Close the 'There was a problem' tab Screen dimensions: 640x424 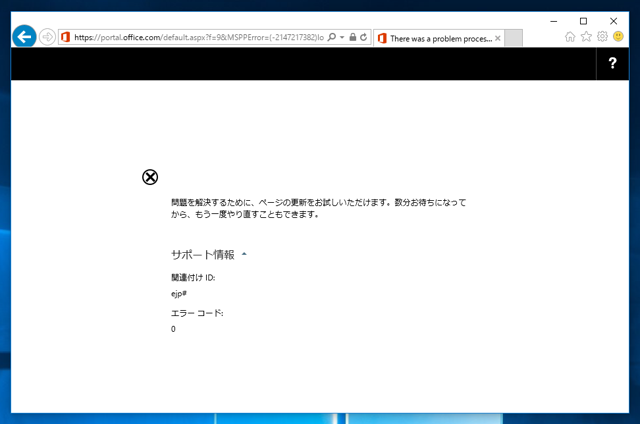tap(498, 38)
